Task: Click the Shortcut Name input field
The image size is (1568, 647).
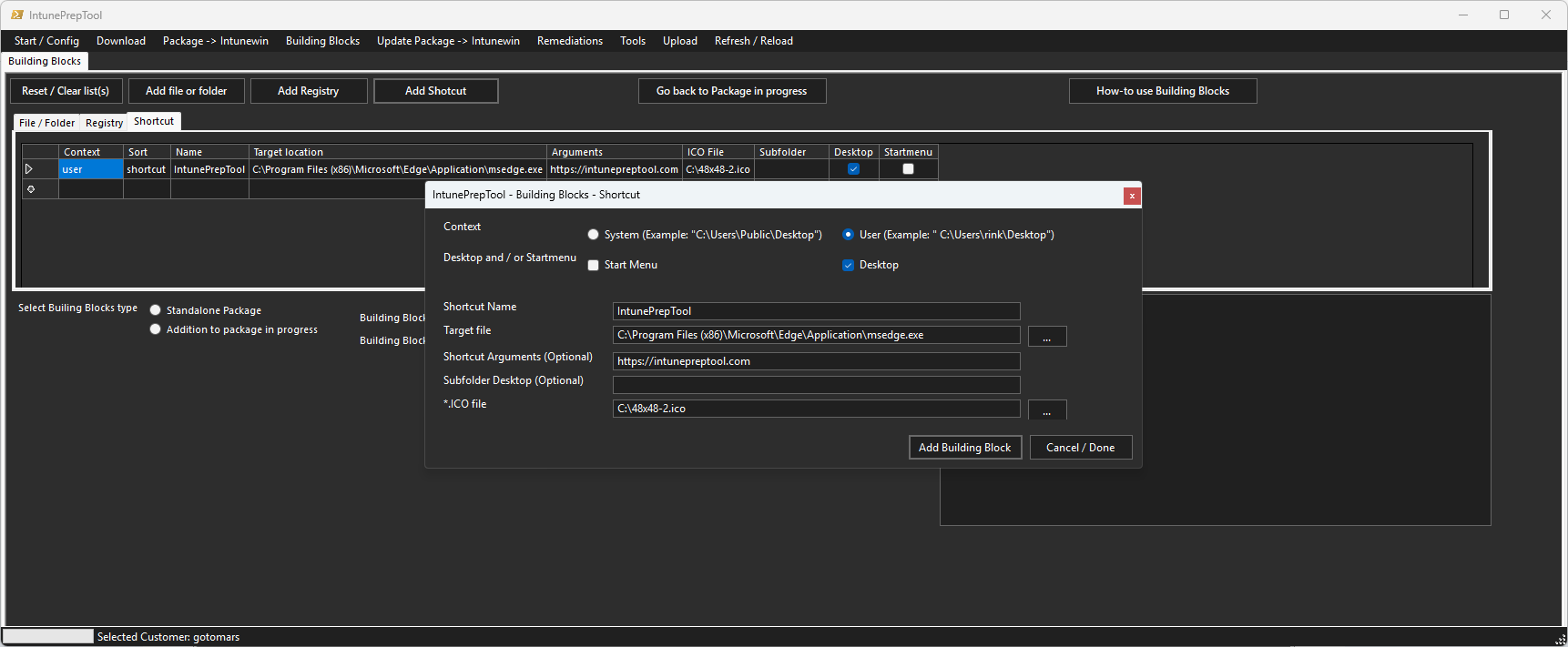Action: (817, 311)
